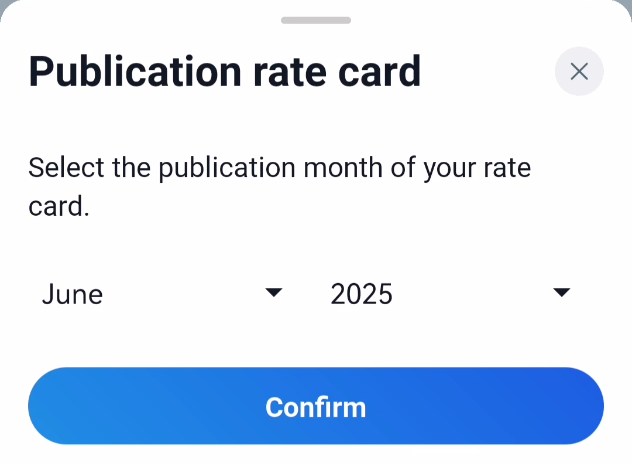Open the year dropdown showing 2025
The width and height of the screenshot is (632, 463).
tap(450, 293)
